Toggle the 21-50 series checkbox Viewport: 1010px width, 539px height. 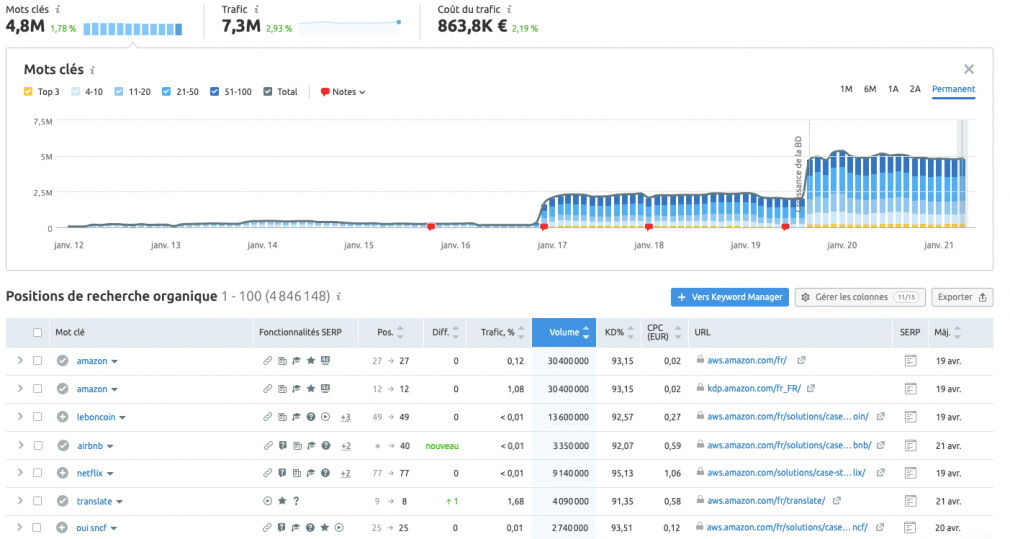(x=166, y=91)
